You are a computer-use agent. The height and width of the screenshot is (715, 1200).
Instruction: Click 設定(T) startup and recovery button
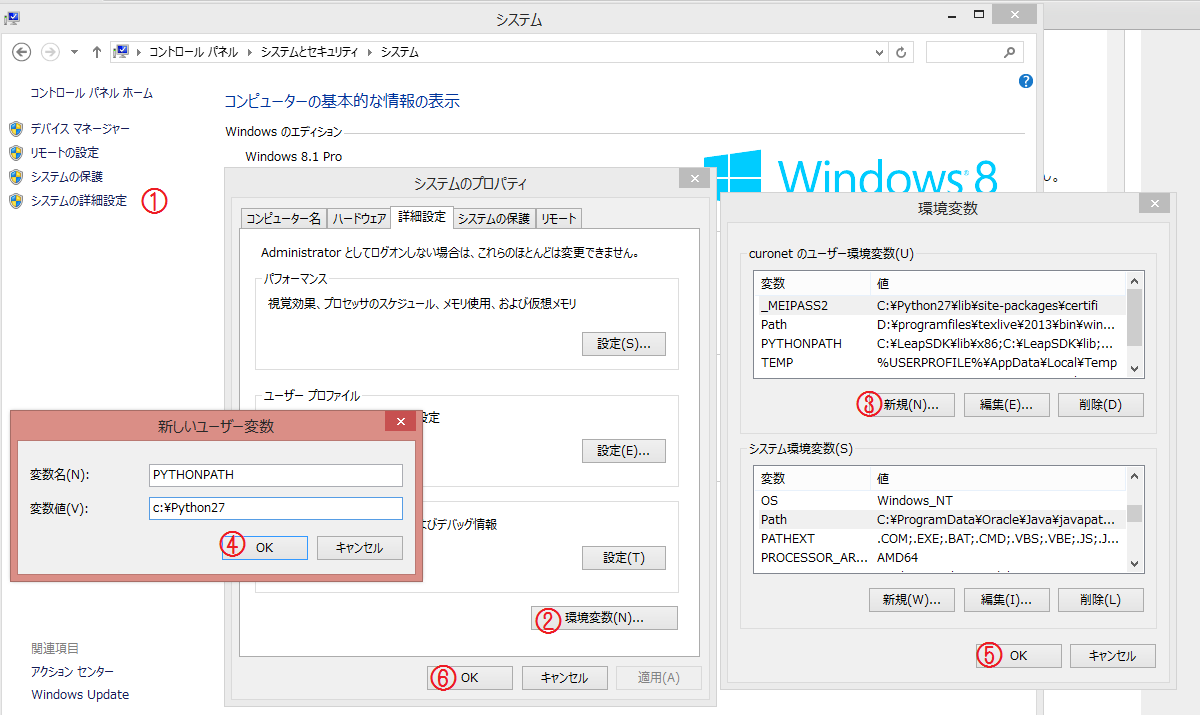(x=624, y=558)
